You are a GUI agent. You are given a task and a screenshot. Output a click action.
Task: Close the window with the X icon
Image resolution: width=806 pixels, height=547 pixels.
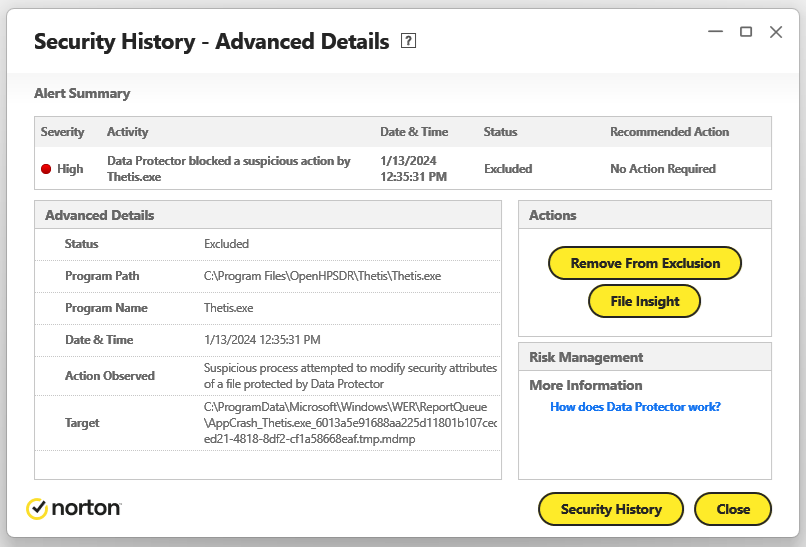pos(776,32)
